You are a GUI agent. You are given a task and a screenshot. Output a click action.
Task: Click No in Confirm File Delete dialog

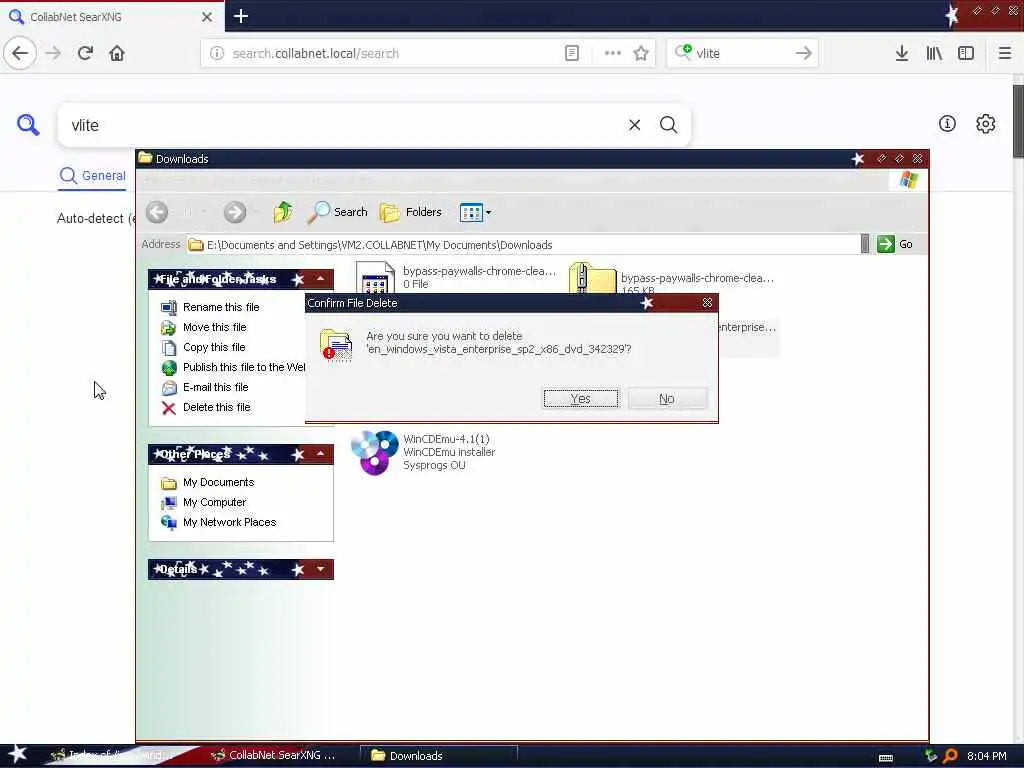pyautogui.click(x=667, y=398)
